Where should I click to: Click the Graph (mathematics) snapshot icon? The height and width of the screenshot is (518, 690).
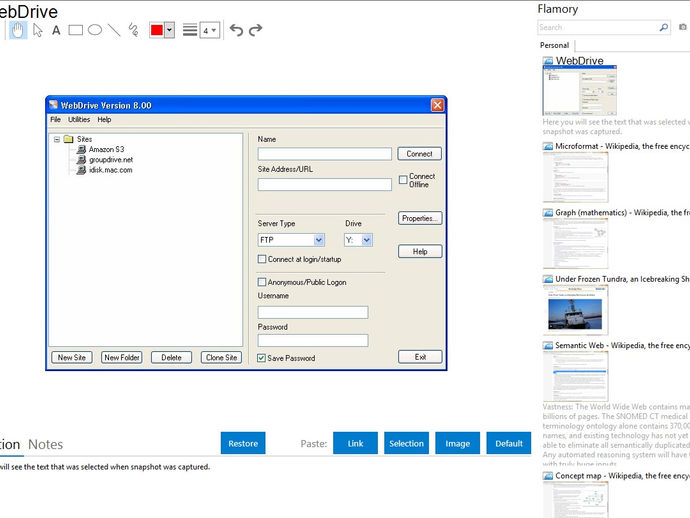[x=548, y=213]
